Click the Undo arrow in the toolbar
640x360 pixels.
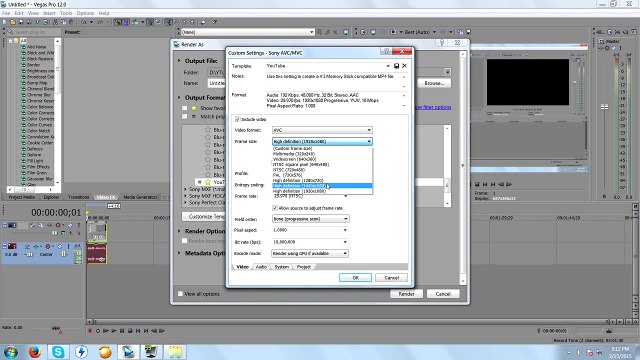84,22
